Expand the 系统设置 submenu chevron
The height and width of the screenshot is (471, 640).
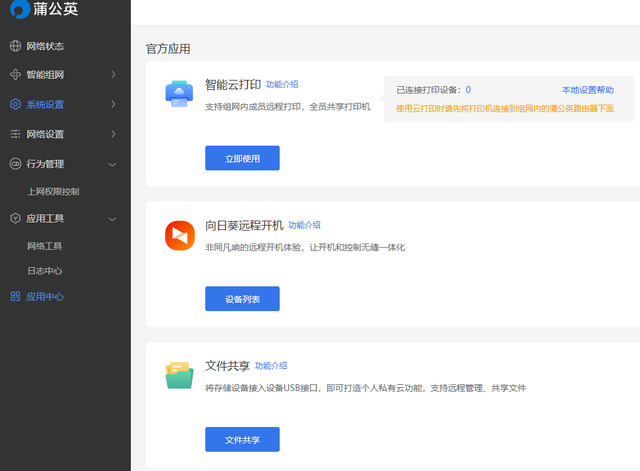pyautogui.click(x=113, y=104)
